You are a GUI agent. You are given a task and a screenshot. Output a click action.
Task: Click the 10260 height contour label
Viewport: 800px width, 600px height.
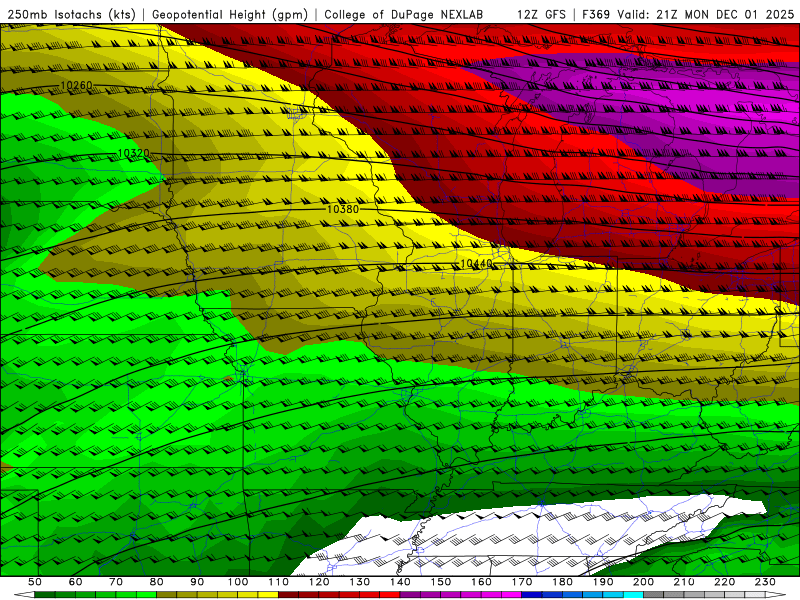pos(77,85)
